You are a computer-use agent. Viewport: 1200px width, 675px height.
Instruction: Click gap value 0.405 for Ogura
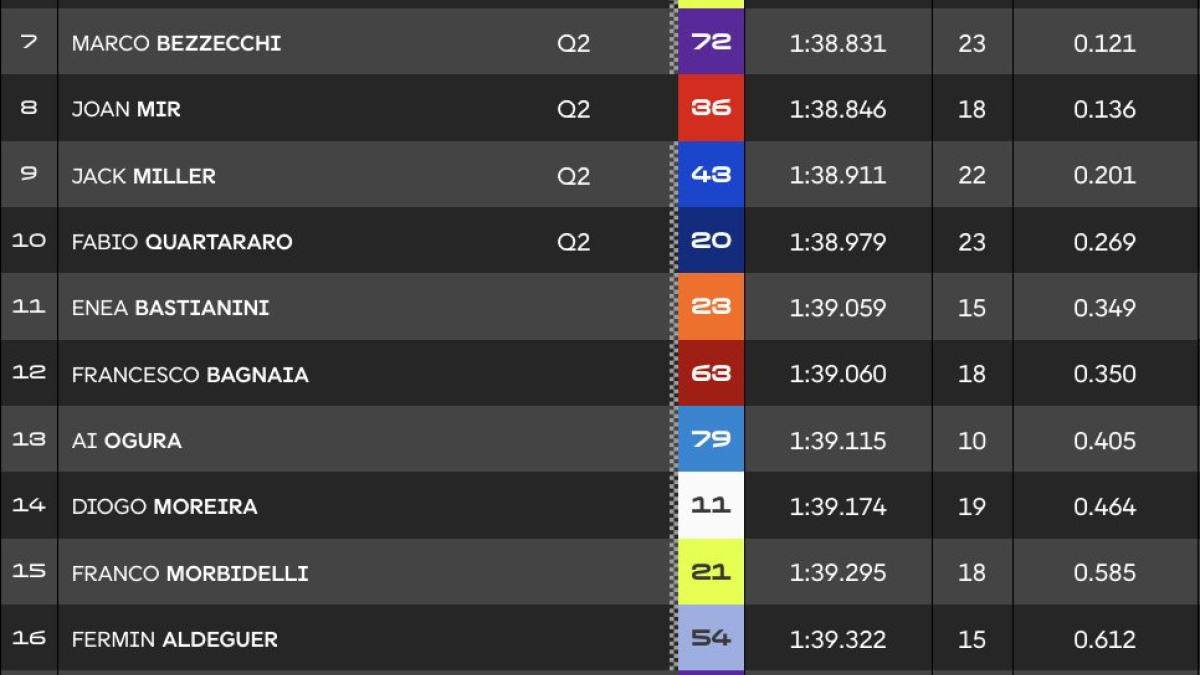[x=1105, y=441]
